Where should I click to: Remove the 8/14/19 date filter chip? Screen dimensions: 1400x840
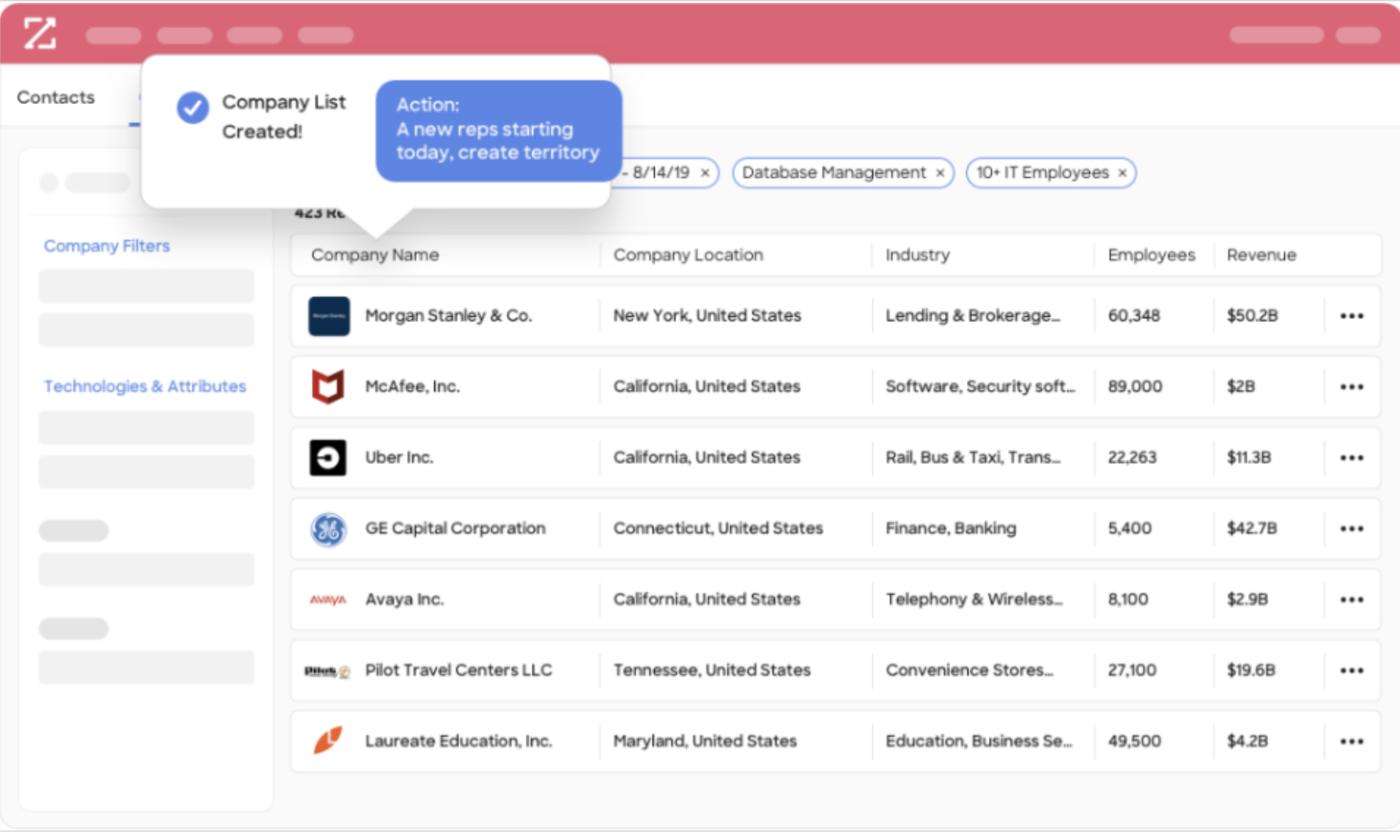tap(705, 173)
